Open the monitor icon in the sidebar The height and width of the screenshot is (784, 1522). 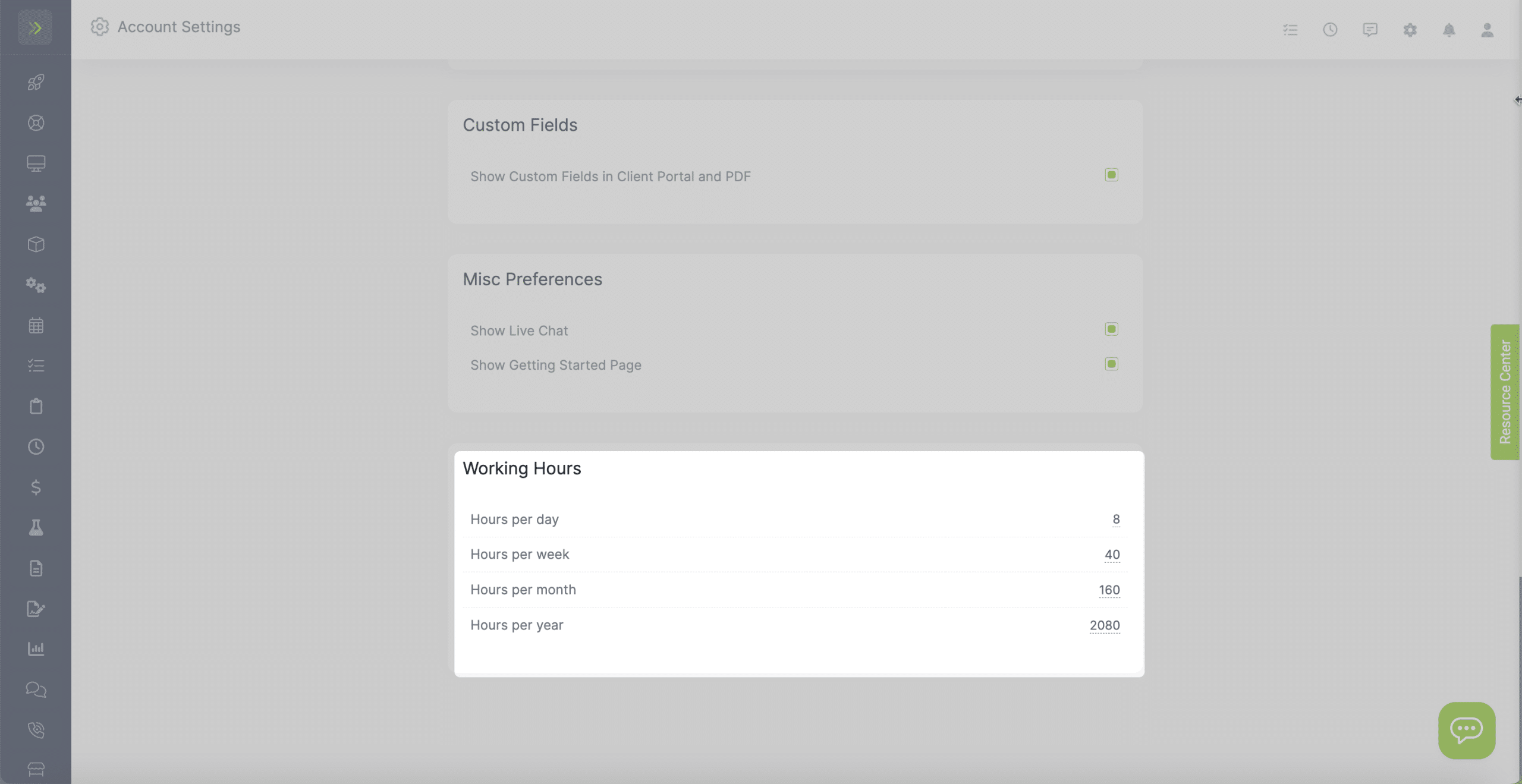[36, 163]
